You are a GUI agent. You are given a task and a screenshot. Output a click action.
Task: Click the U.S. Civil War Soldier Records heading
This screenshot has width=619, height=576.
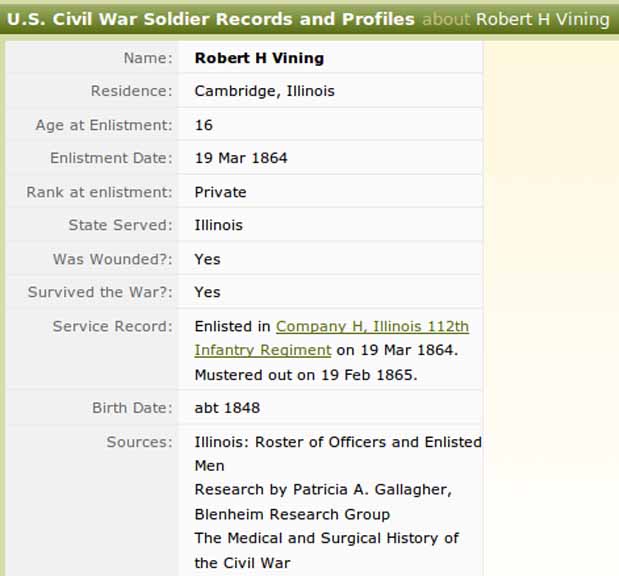click(x=210, y=19)
